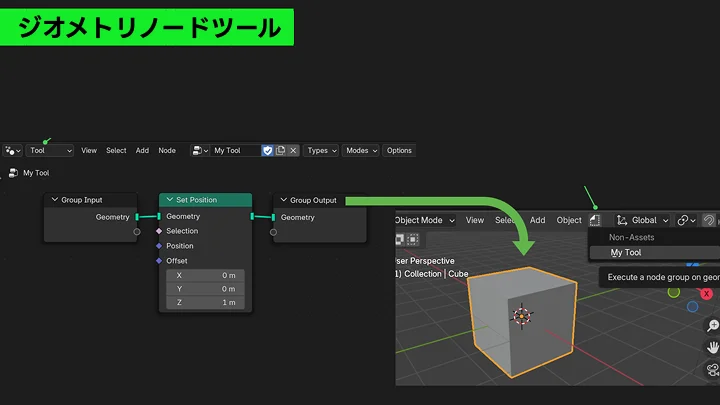This screenshot has width=720, height=405.
Task: Unlink the My Tool node group
Action: [293, 151]
